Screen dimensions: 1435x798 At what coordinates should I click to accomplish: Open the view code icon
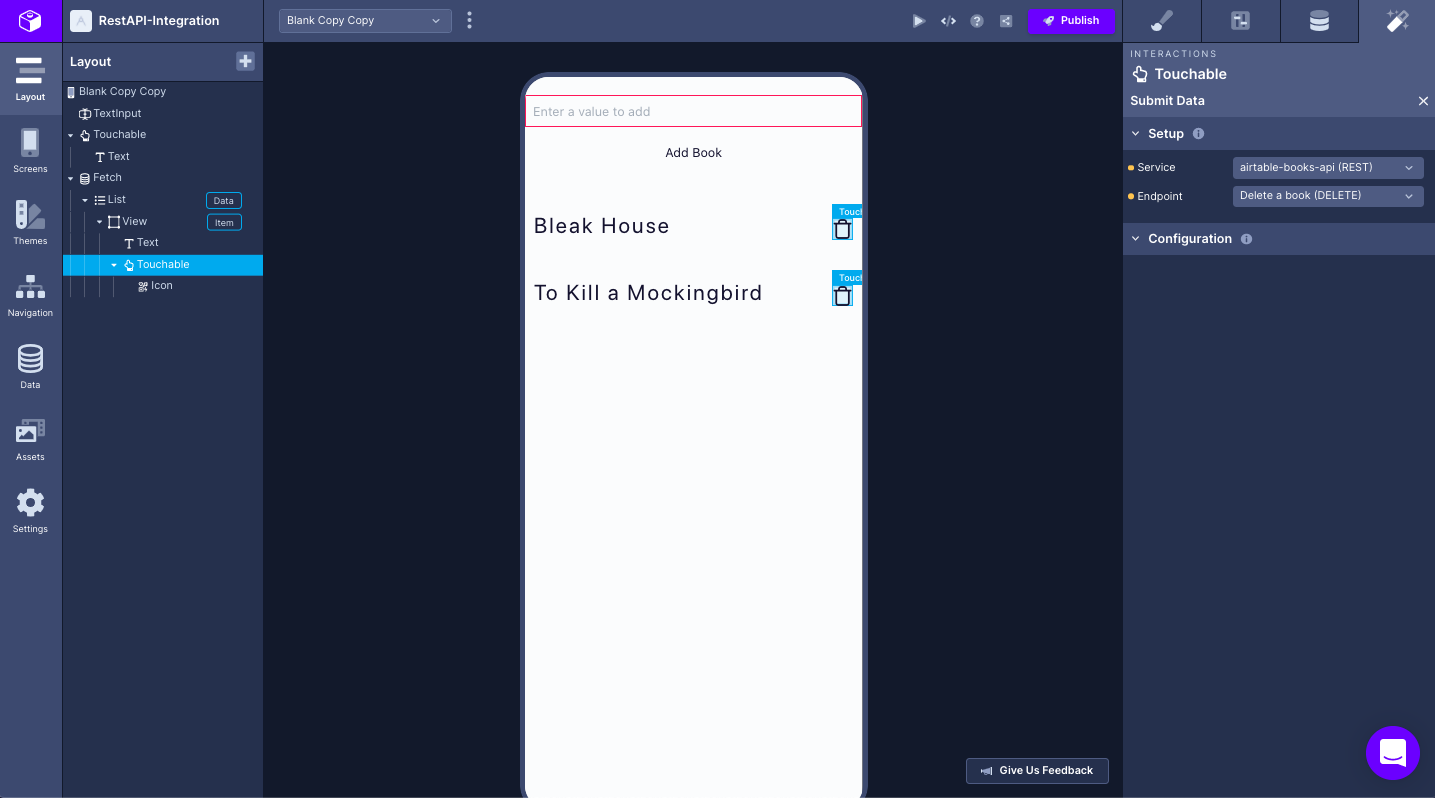tap(948, 21)
